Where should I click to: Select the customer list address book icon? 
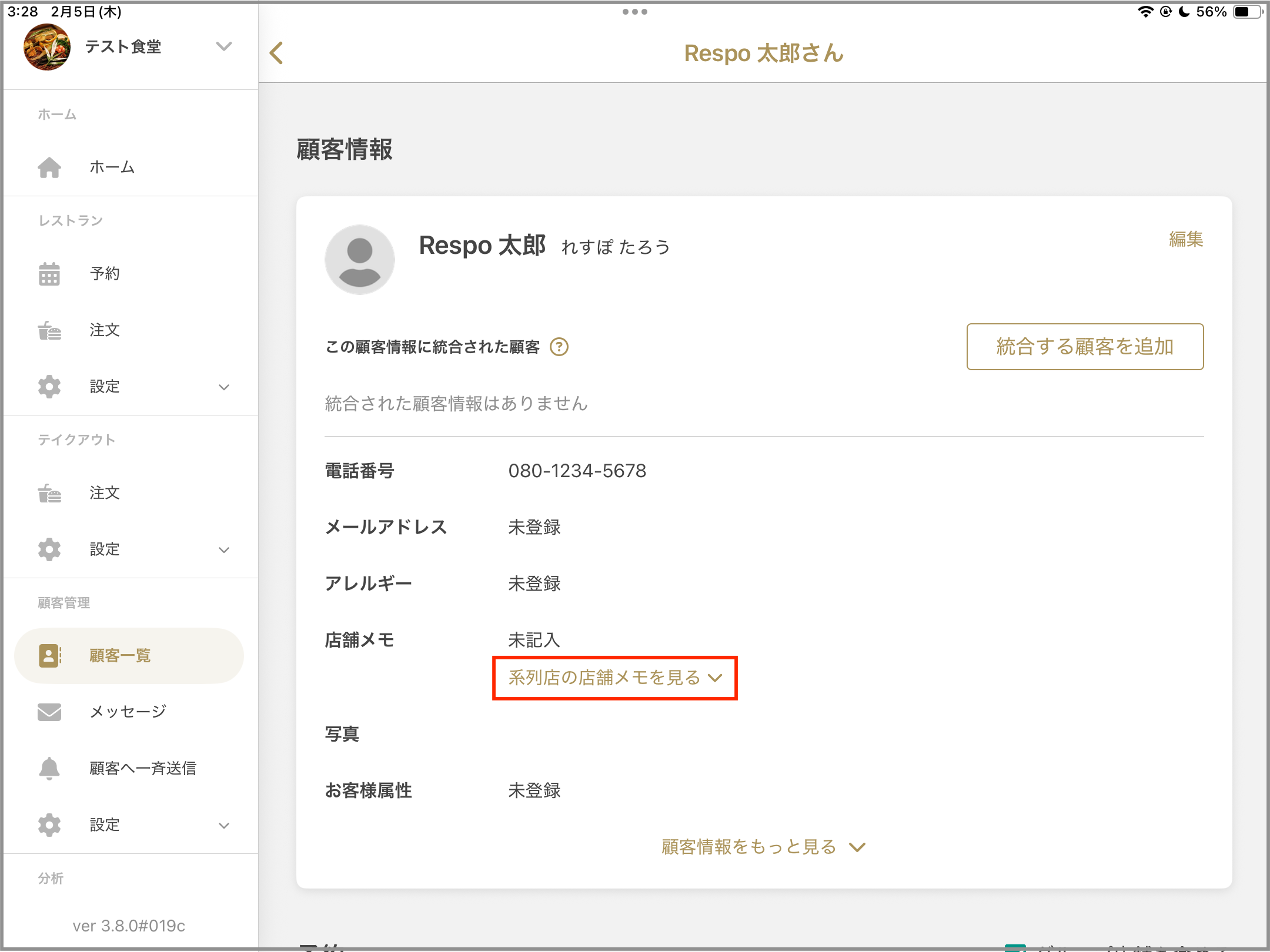click(49, 655)
